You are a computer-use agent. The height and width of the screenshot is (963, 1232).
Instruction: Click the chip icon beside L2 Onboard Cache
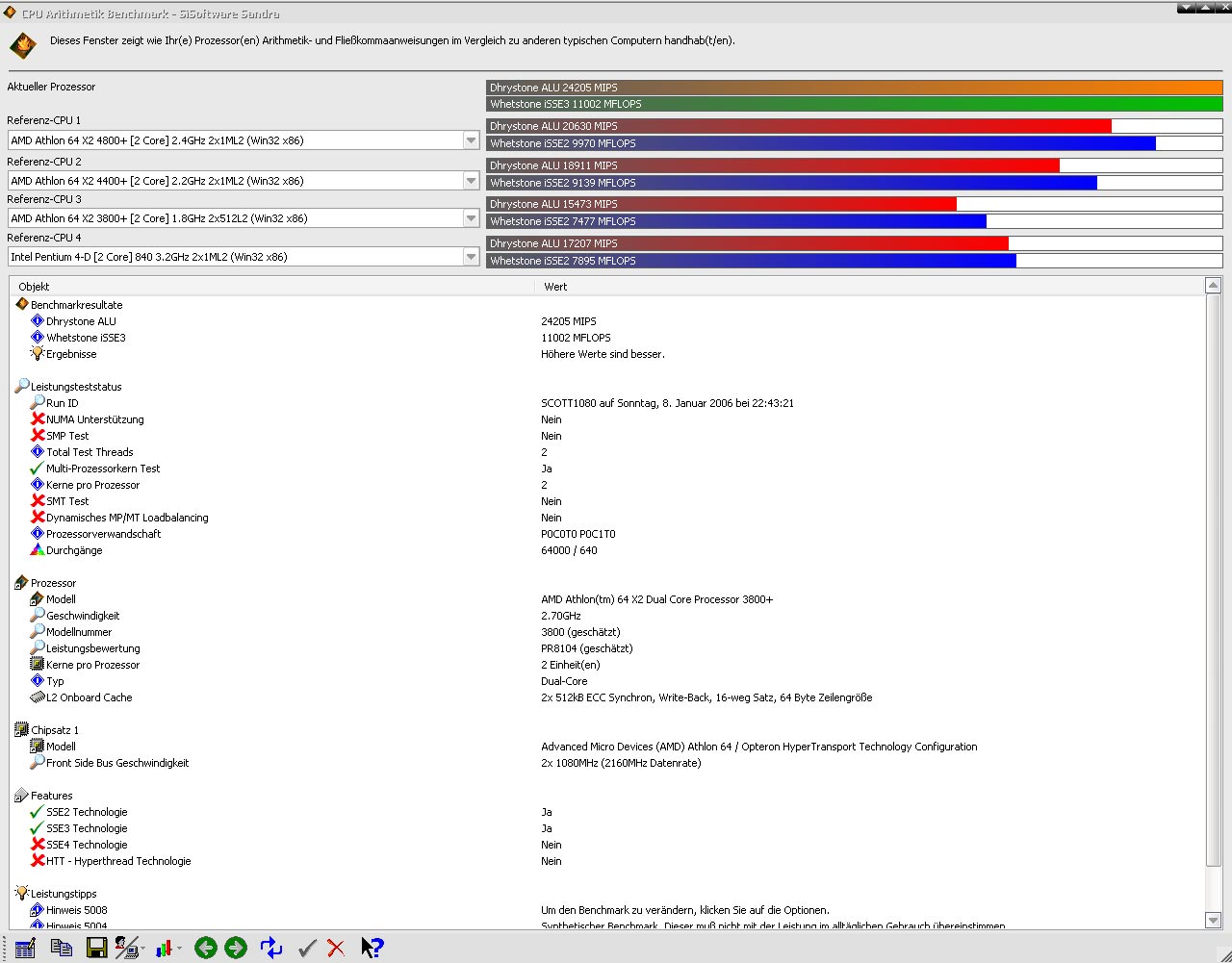38,697
